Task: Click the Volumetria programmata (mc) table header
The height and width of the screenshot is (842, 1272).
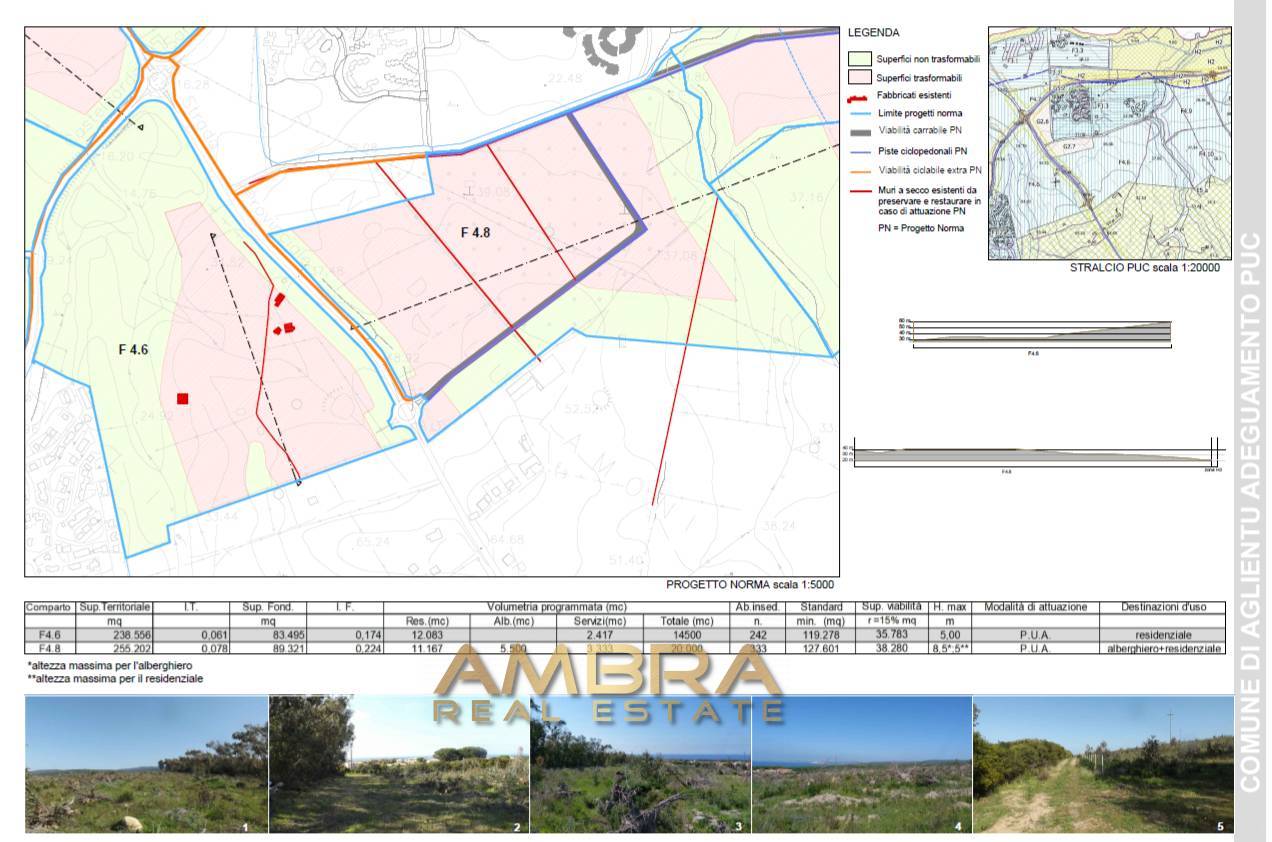Action: [x=557, y=607]
